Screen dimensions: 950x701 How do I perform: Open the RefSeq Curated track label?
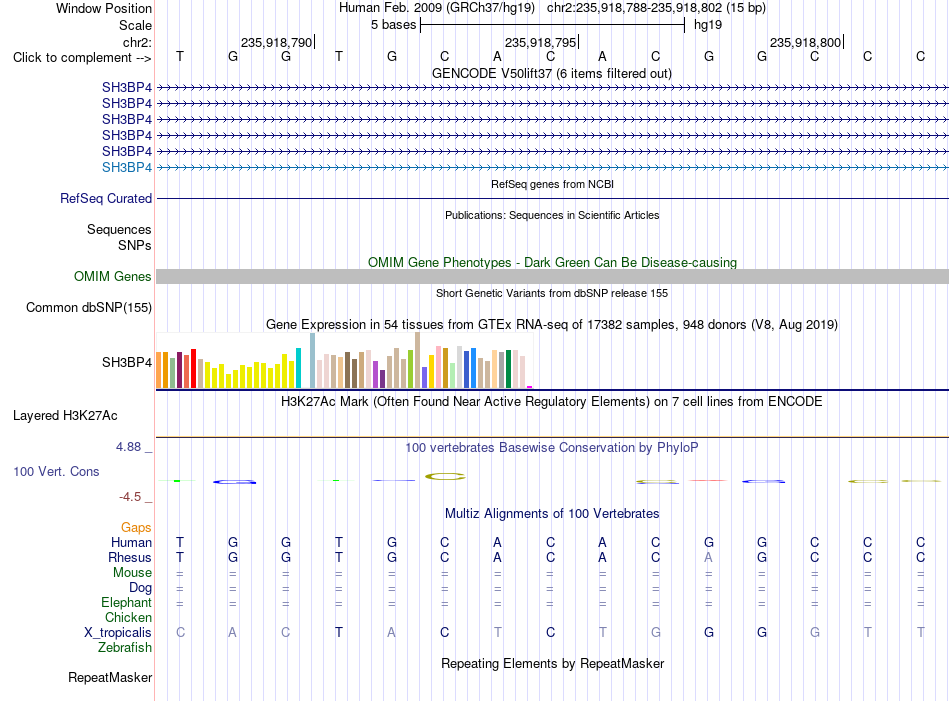click(x=106, y=198)
